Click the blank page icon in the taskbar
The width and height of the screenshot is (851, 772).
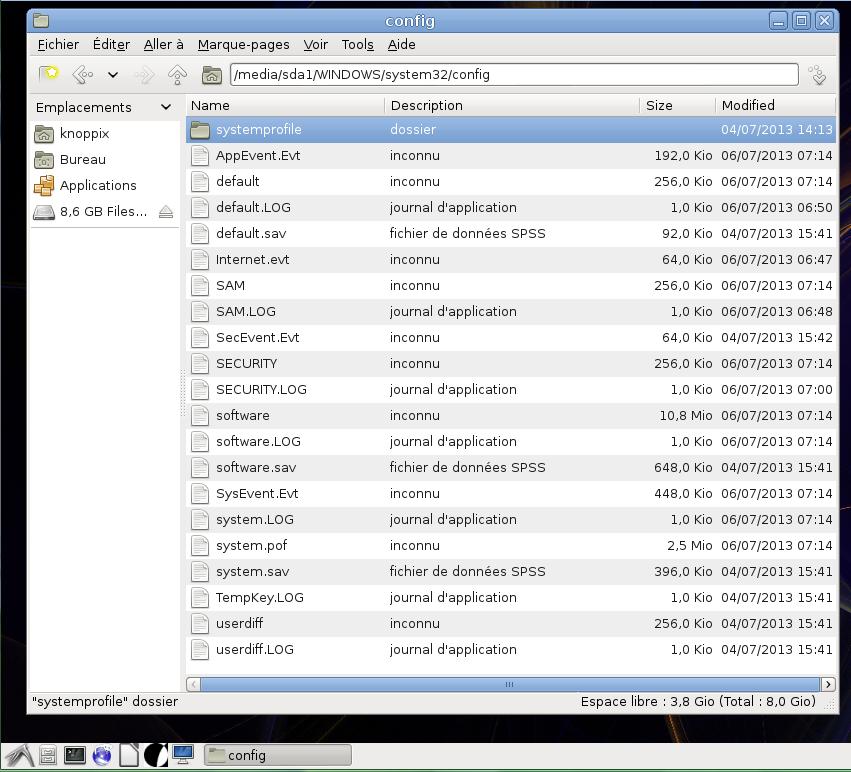[x=129, y=755]
